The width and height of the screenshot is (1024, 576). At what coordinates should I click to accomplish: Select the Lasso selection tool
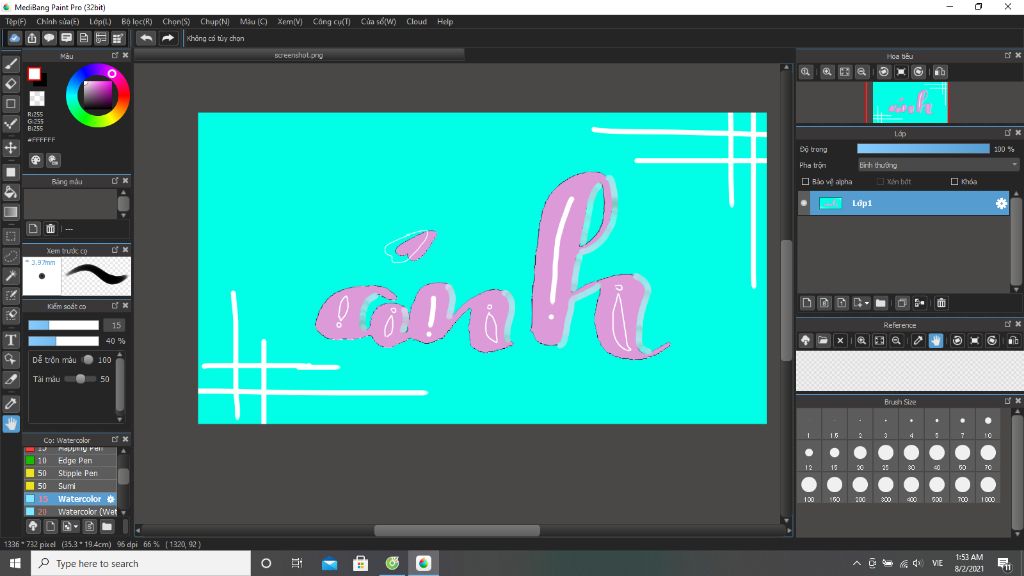pyautogui.click(x=11, y=256)
